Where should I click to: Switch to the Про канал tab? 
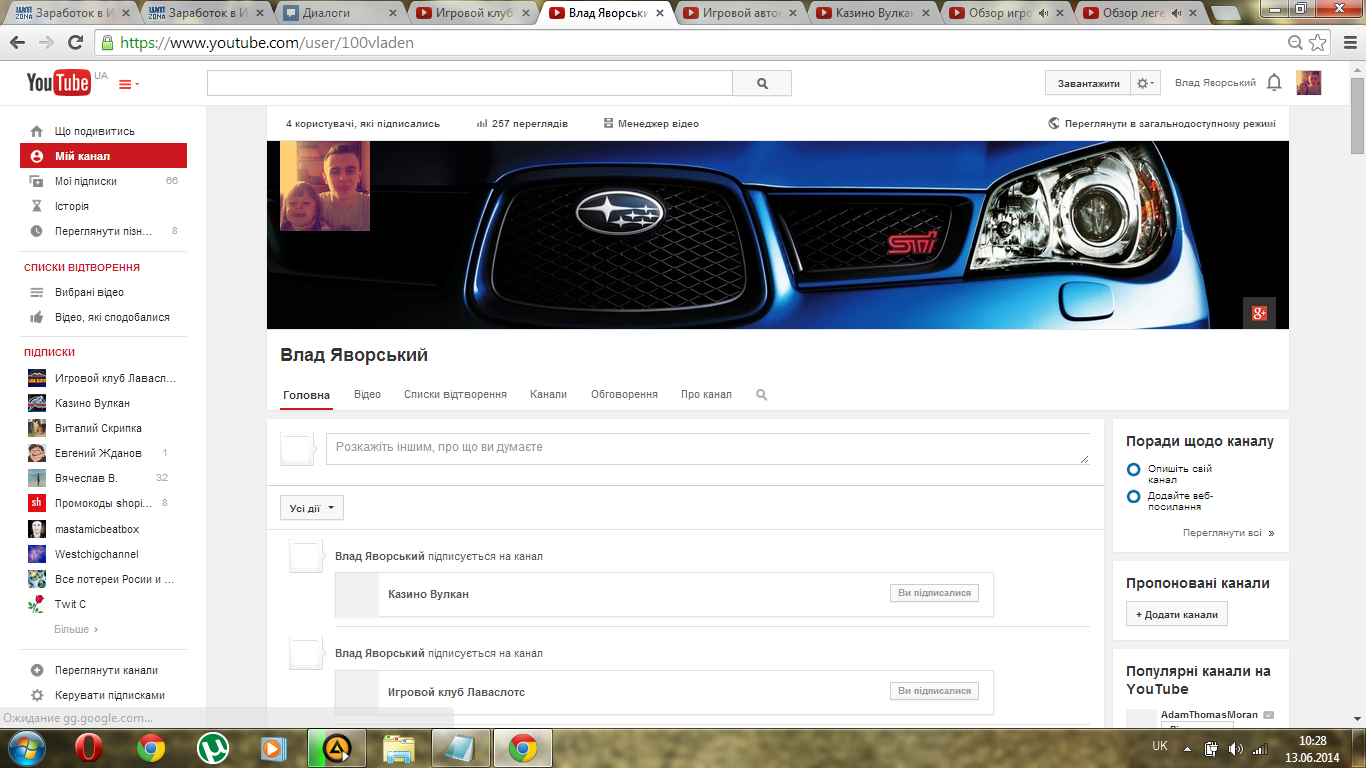pos(706,395)
